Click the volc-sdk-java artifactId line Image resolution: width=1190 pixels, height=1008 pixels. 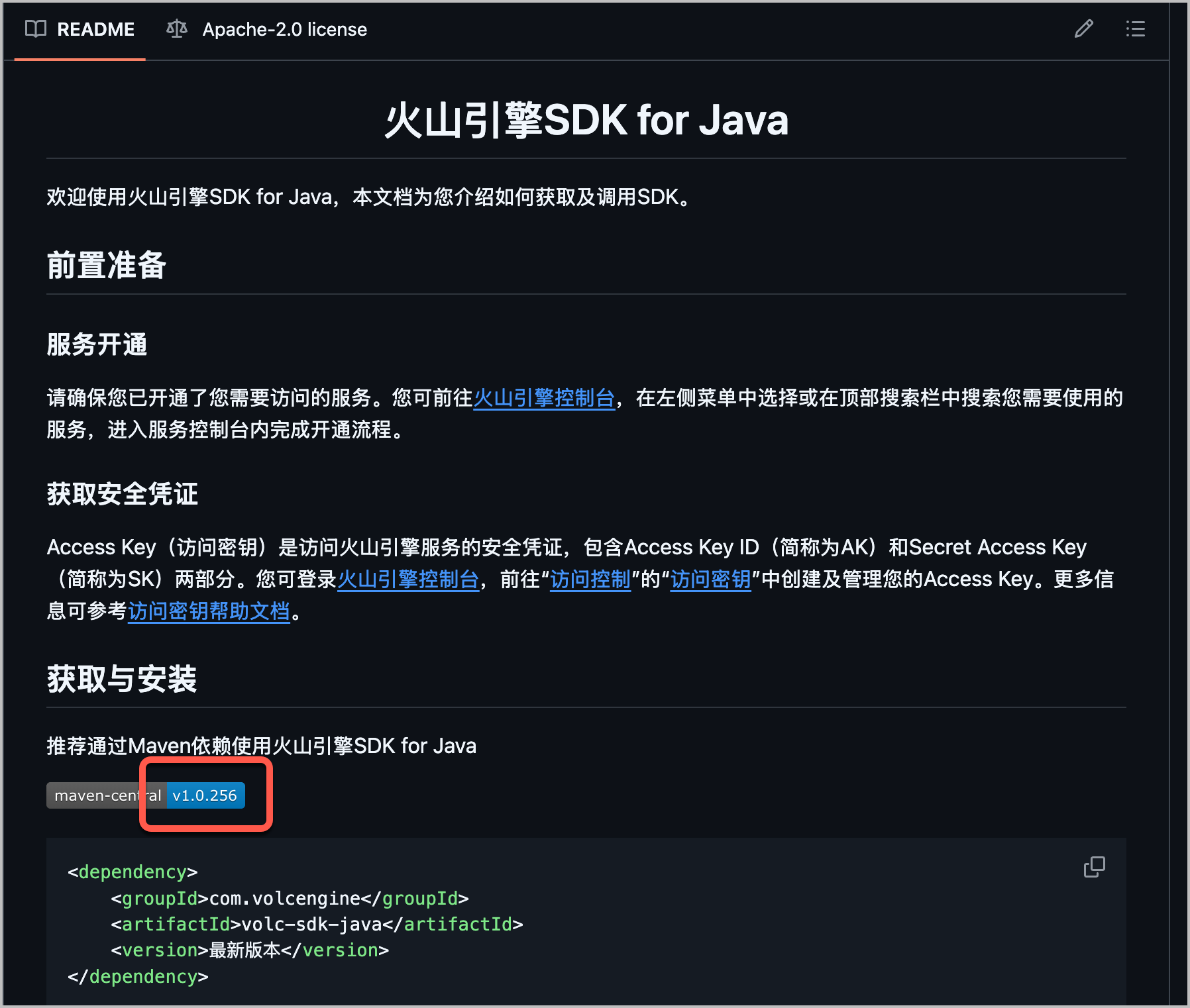coord(317,925)
